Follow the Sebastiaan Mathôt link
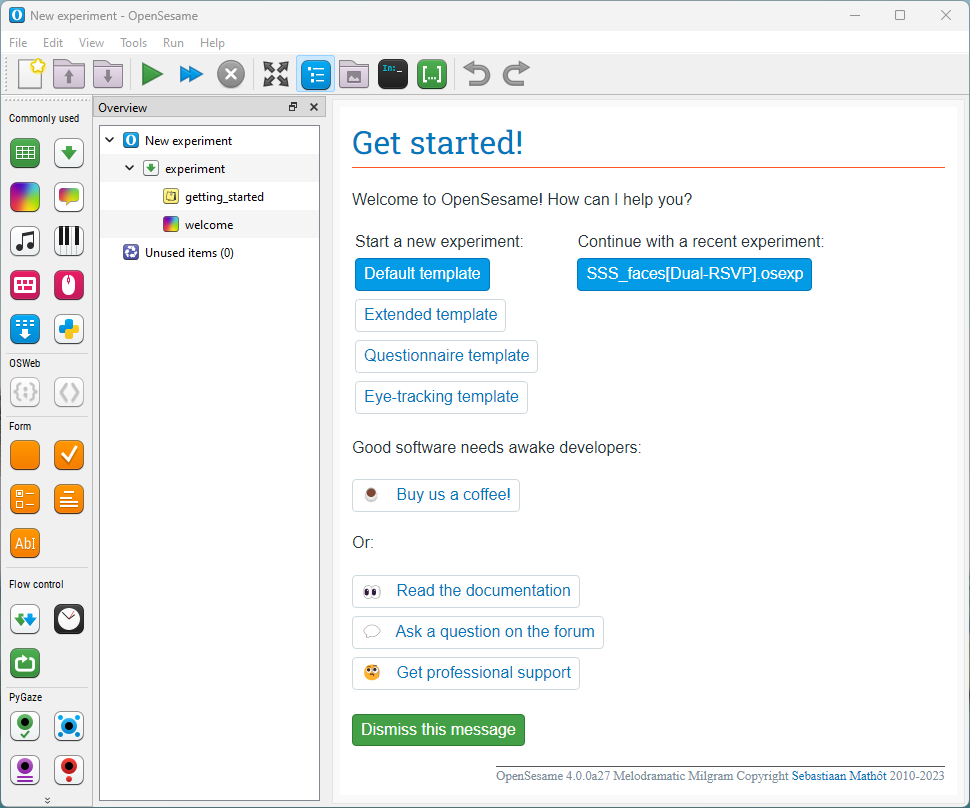The width and height of the screenshot is (970, 808). click(839, 776)
